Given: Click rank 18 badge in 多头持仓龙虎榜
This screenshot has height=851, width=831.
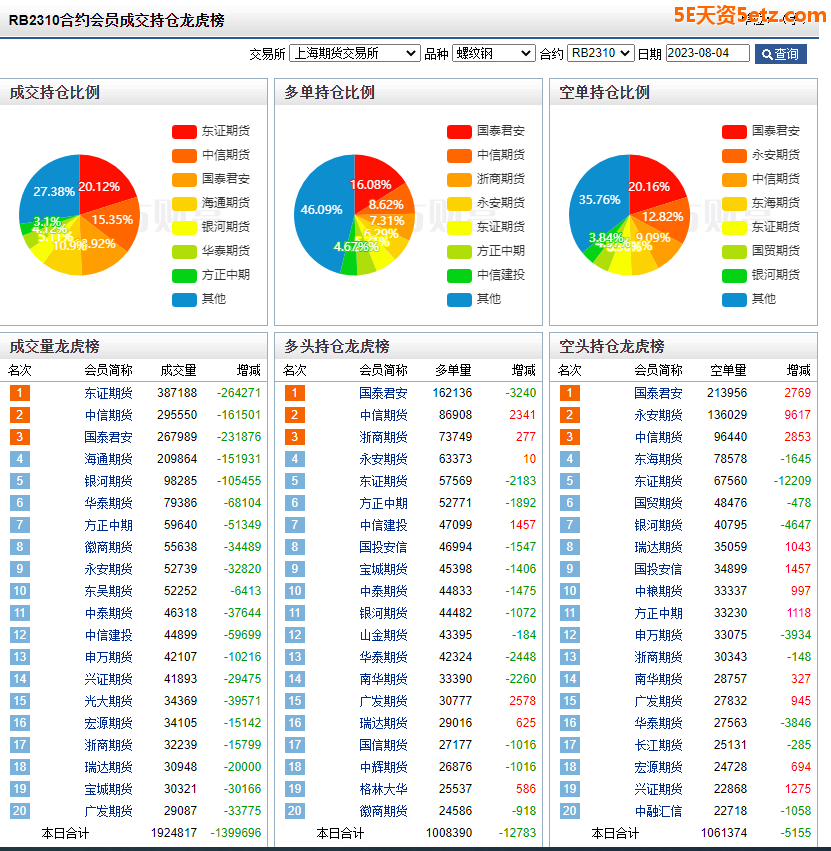Looking at the screenshot, I should pyautogui.click(x=295, y=767).
